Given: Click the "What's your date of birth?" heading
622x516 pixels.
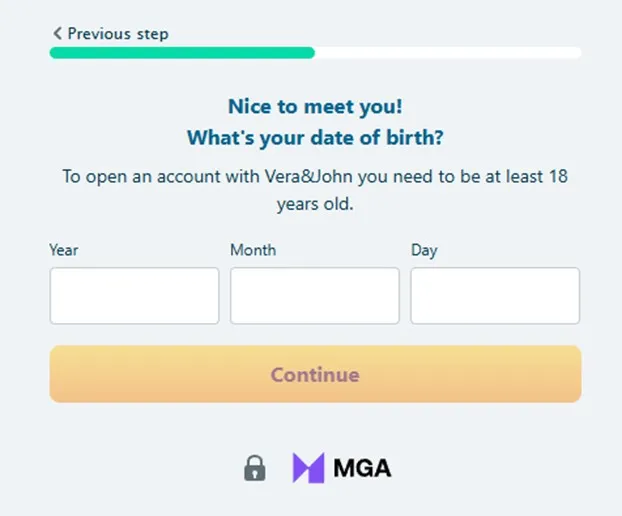Looking at the screenshot, I should point(315,138).
